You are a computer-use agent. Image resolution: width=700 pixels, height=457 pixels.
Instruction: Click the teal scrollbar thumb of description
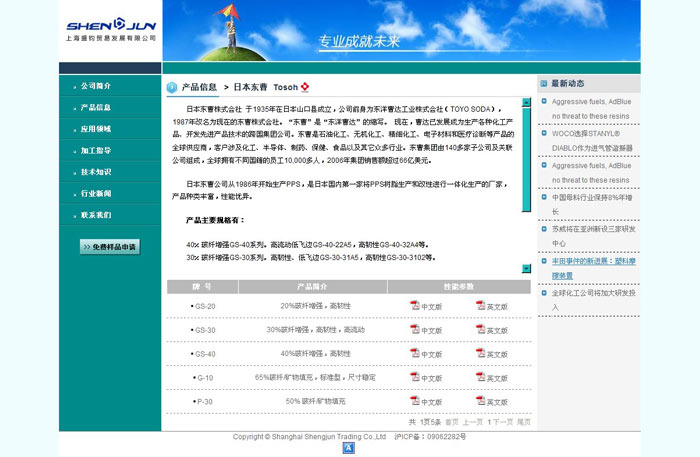[x=526, y=159]
